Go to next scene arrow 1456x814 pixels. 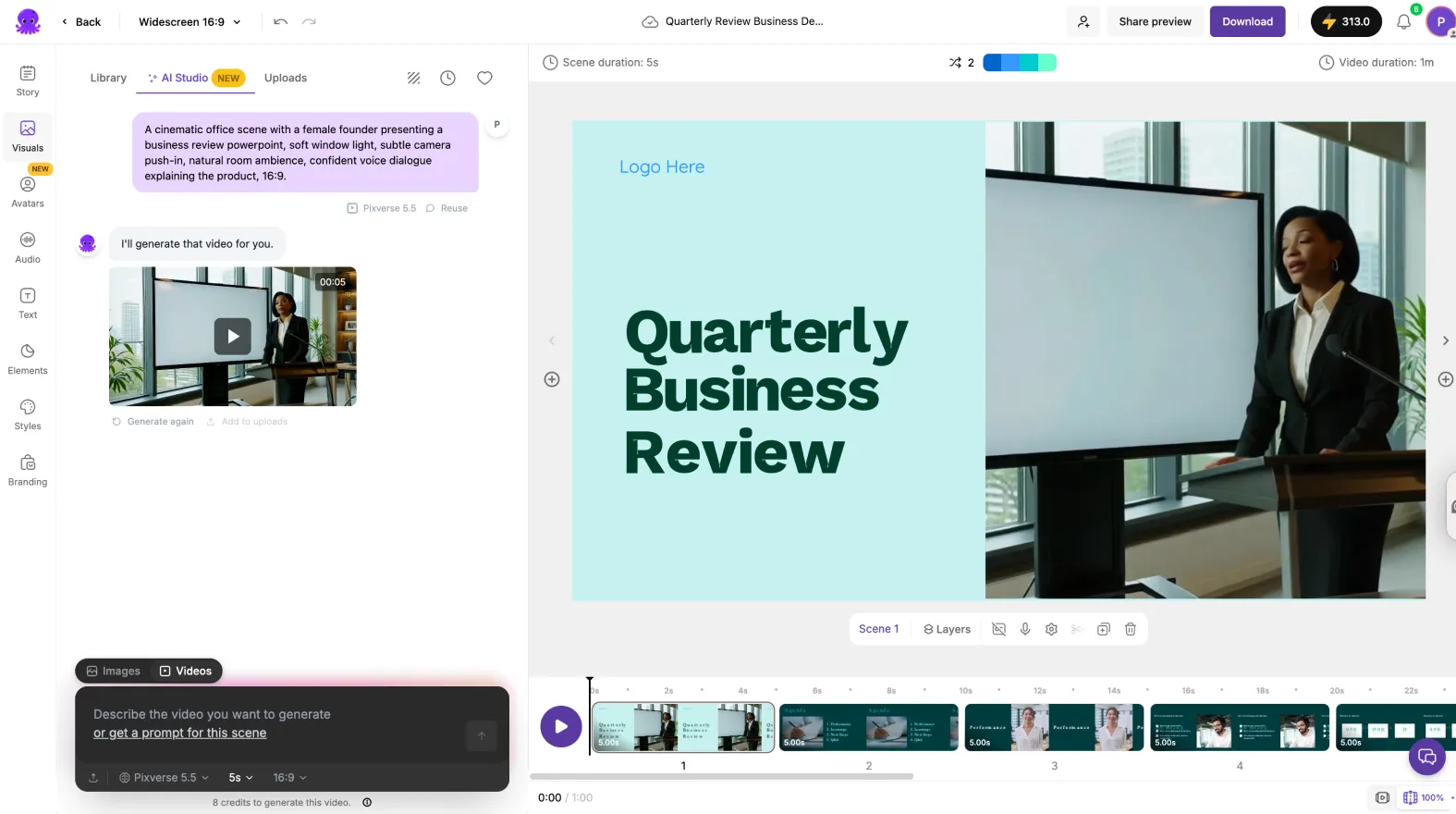pos(1446,340)
